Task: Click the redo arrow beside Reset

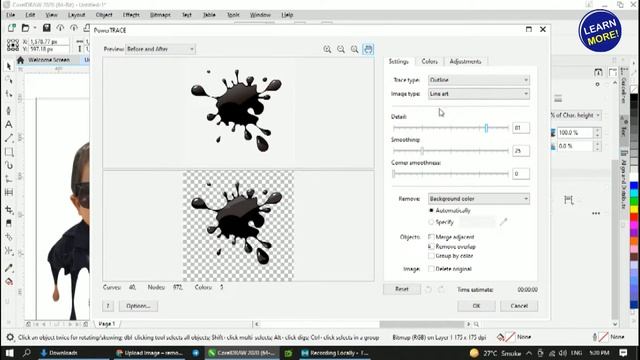Action: tap(441, 289)
